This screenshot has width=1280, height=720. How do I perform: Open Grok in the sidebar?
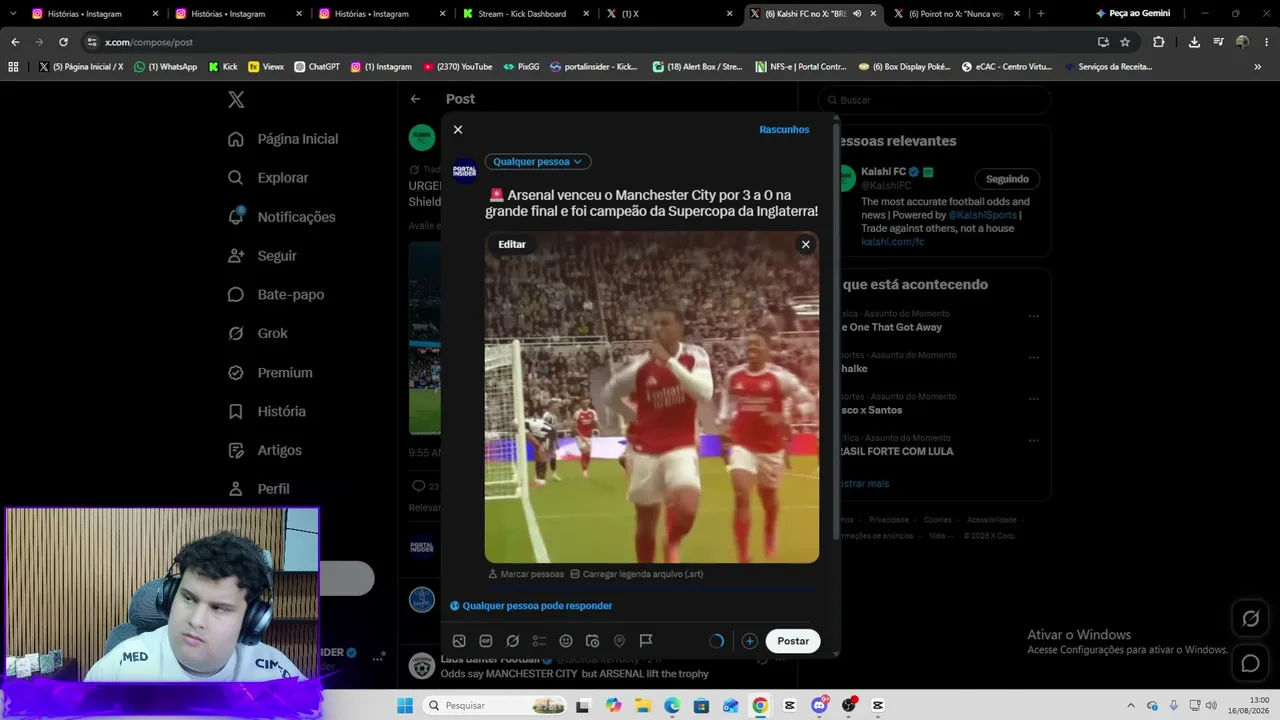click(258, 334)
